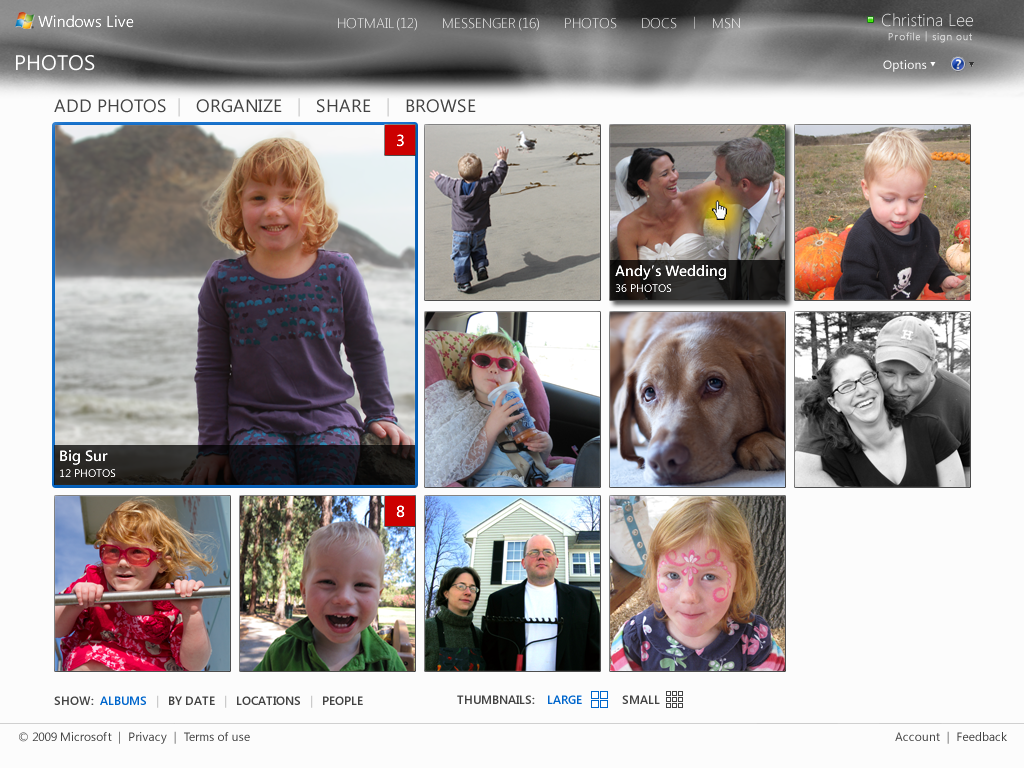This screenshot has width=1024, height=768.
Task: Expand the Options dropdown
Action: 908,65
